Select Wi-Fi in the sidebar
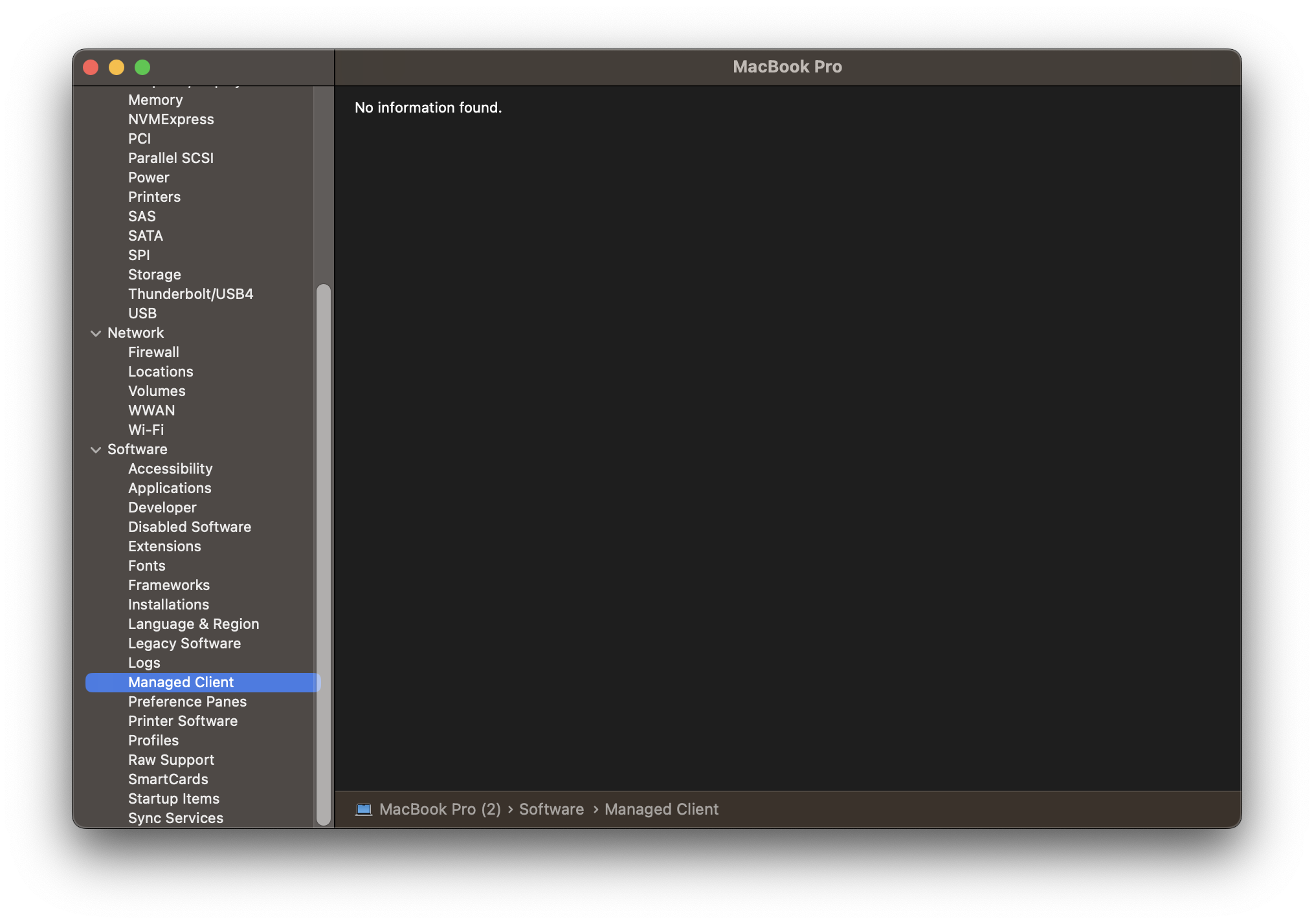This screenshot has width=1314, height=924. 146,430
